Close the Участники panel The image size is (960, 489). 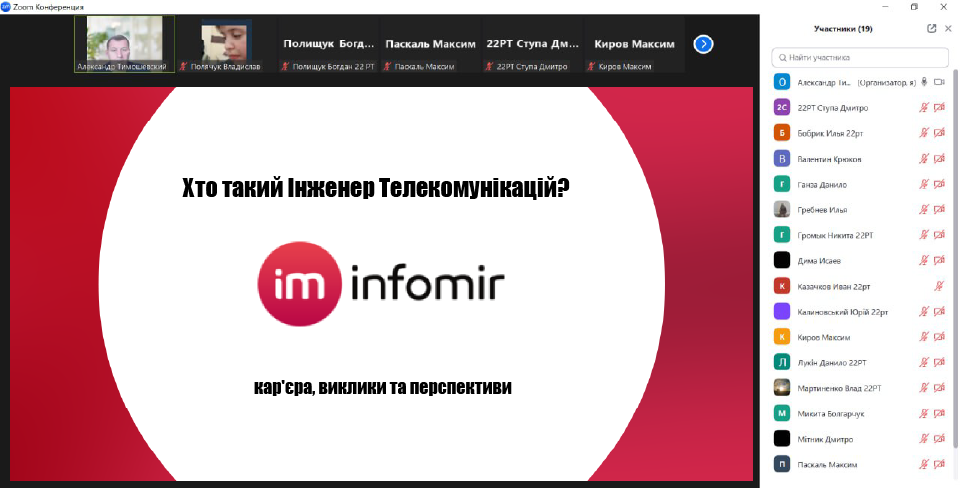(948, 29)
